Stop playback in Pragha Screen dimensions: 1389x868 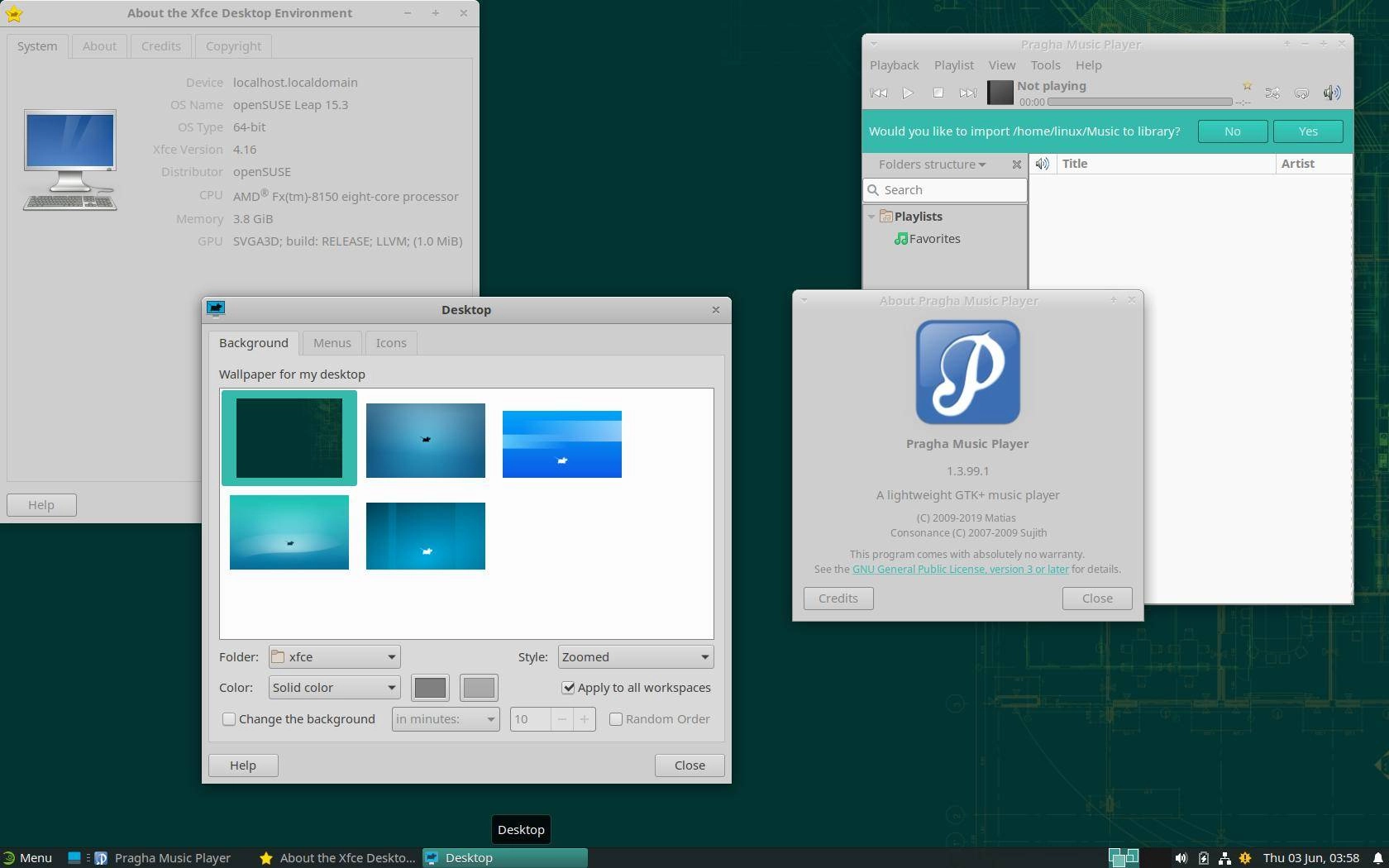(x=938, y=93)
